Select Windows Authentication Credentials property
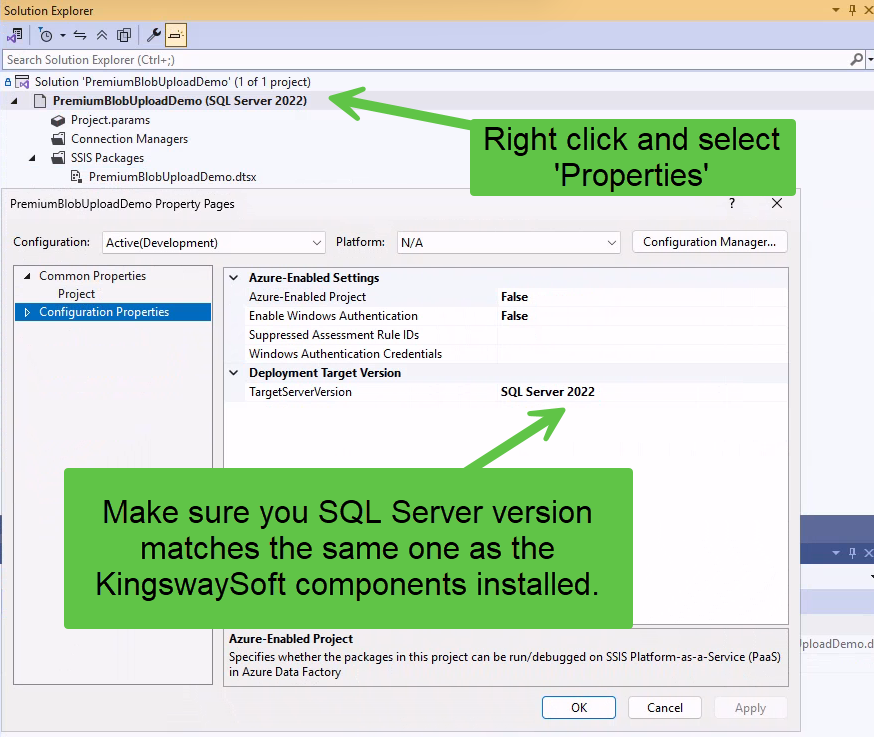The image size is (874, 737). pos(346,354)
